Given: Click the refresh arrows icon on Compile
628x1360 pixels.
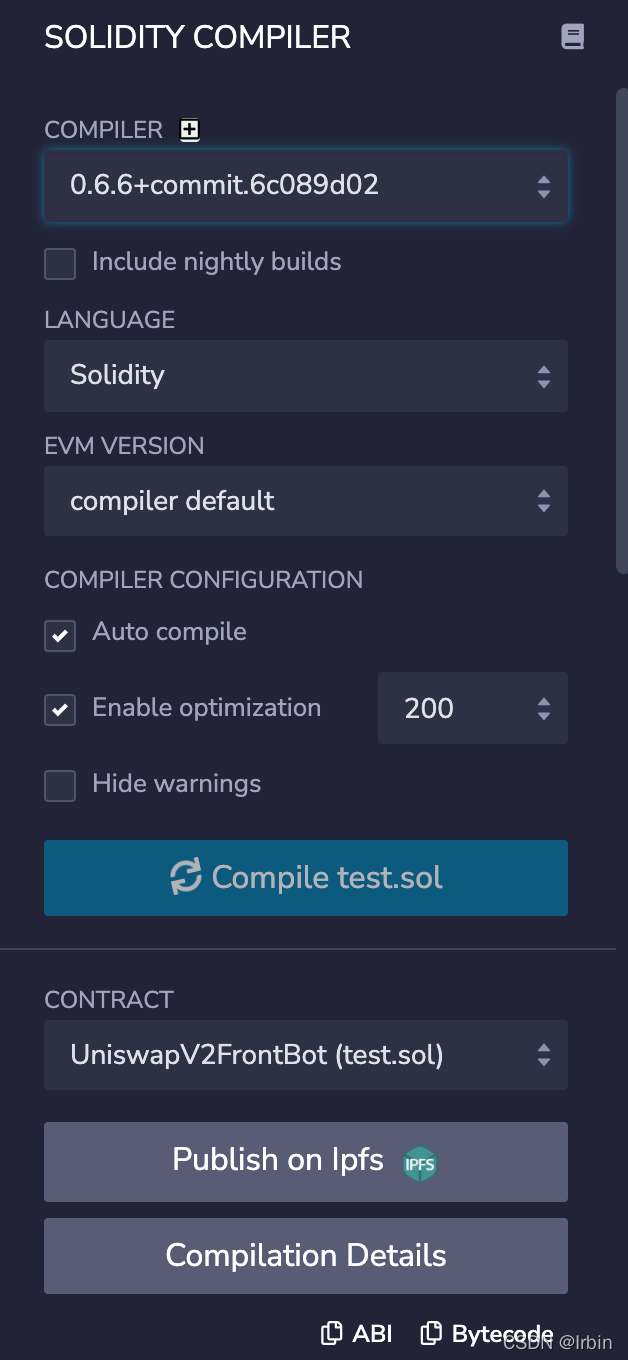Looking at the screenshot, I should [x=186, y=877].
